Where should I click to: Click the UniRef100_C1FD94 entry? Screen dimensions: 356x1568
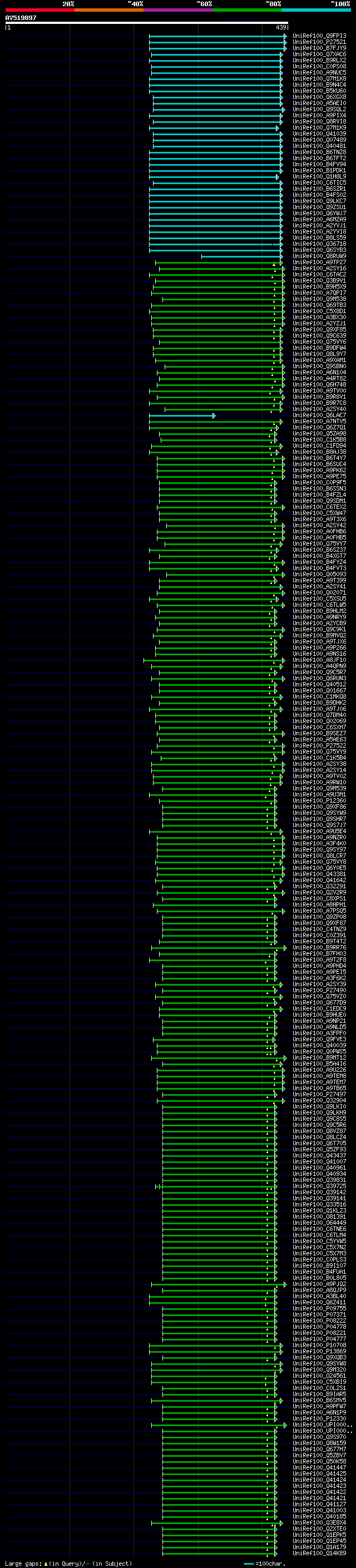[x=319, y=446]
